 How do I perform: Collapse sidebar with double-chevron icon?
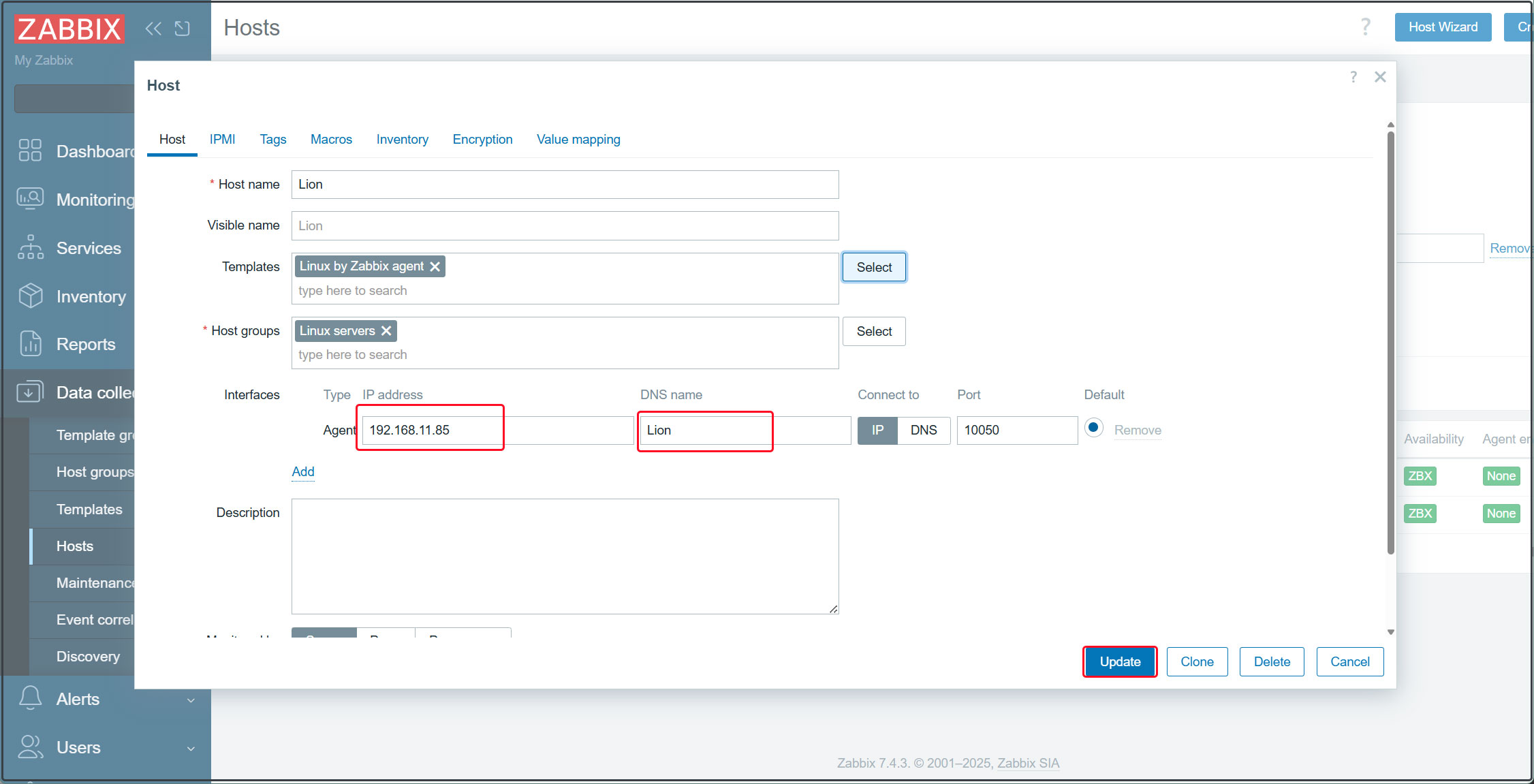[153, 28]
